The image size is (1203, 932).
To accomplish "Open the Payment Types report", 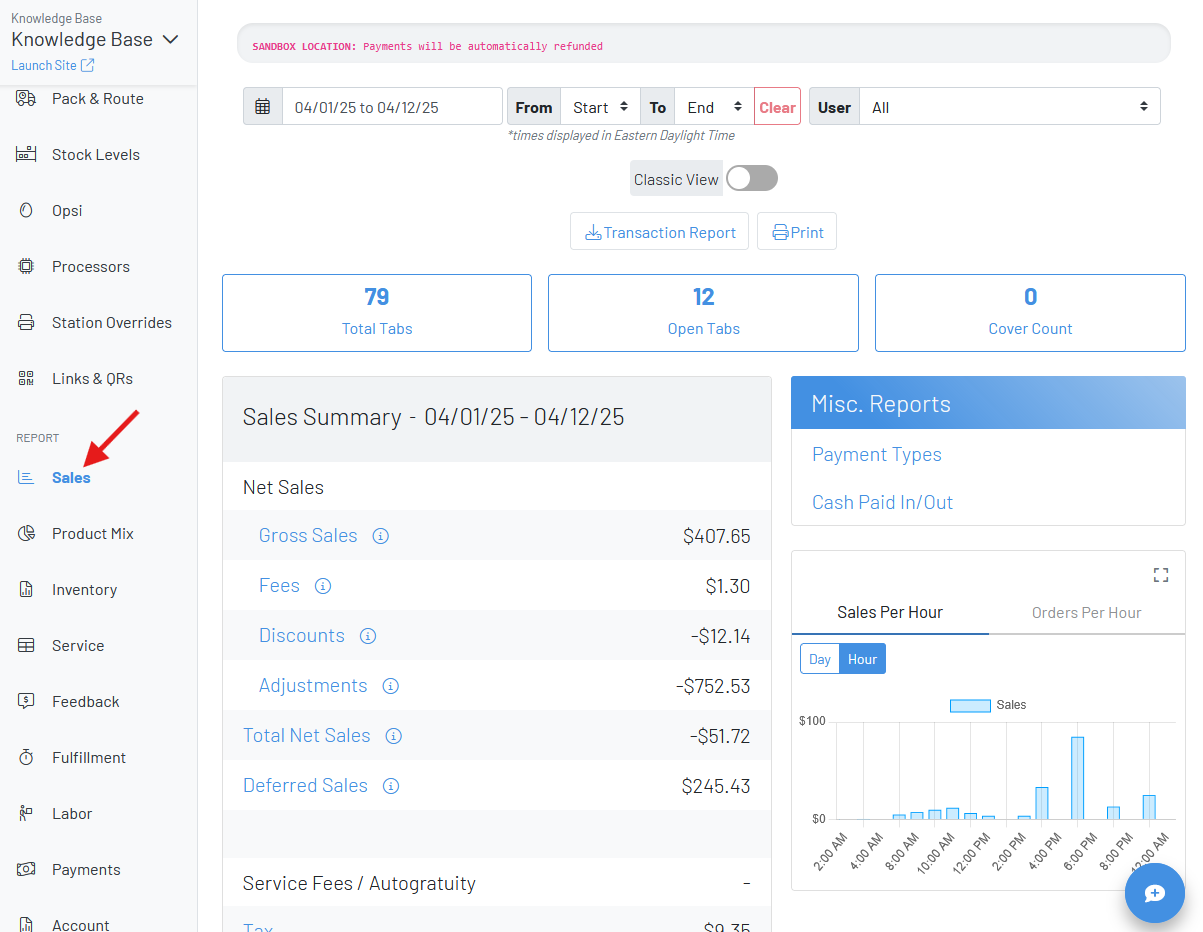I will (x=876, y=454).
